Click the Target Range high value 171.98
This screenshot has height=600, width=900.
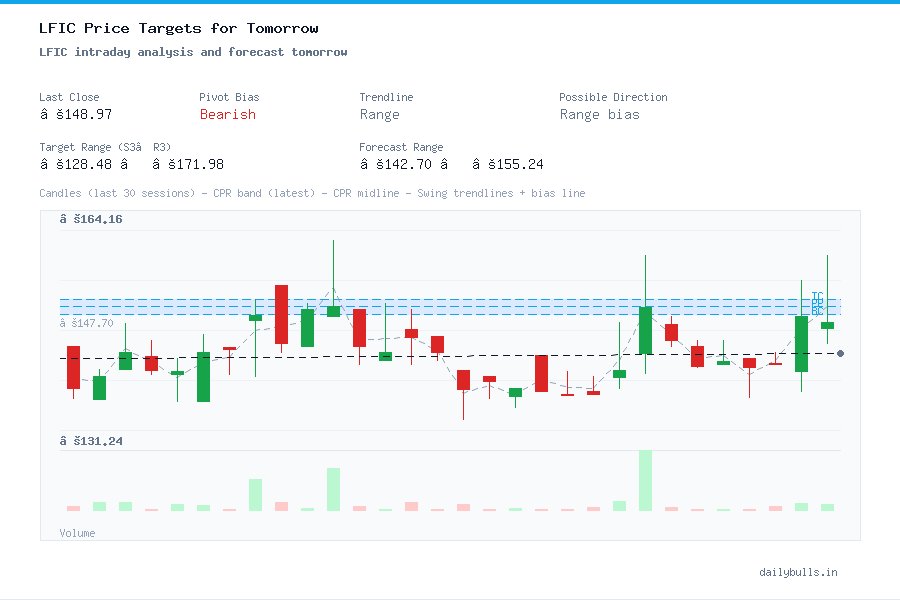point(188,164)
